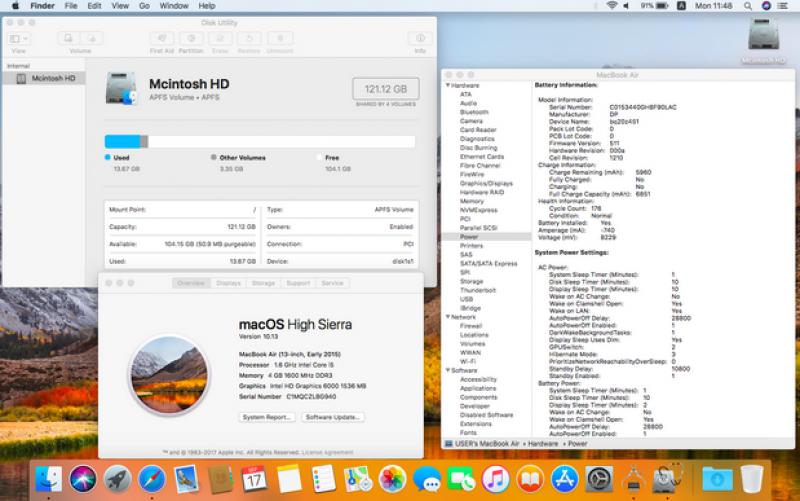Click the Software Update... button

pyautogui.click(x=334, y=417)
